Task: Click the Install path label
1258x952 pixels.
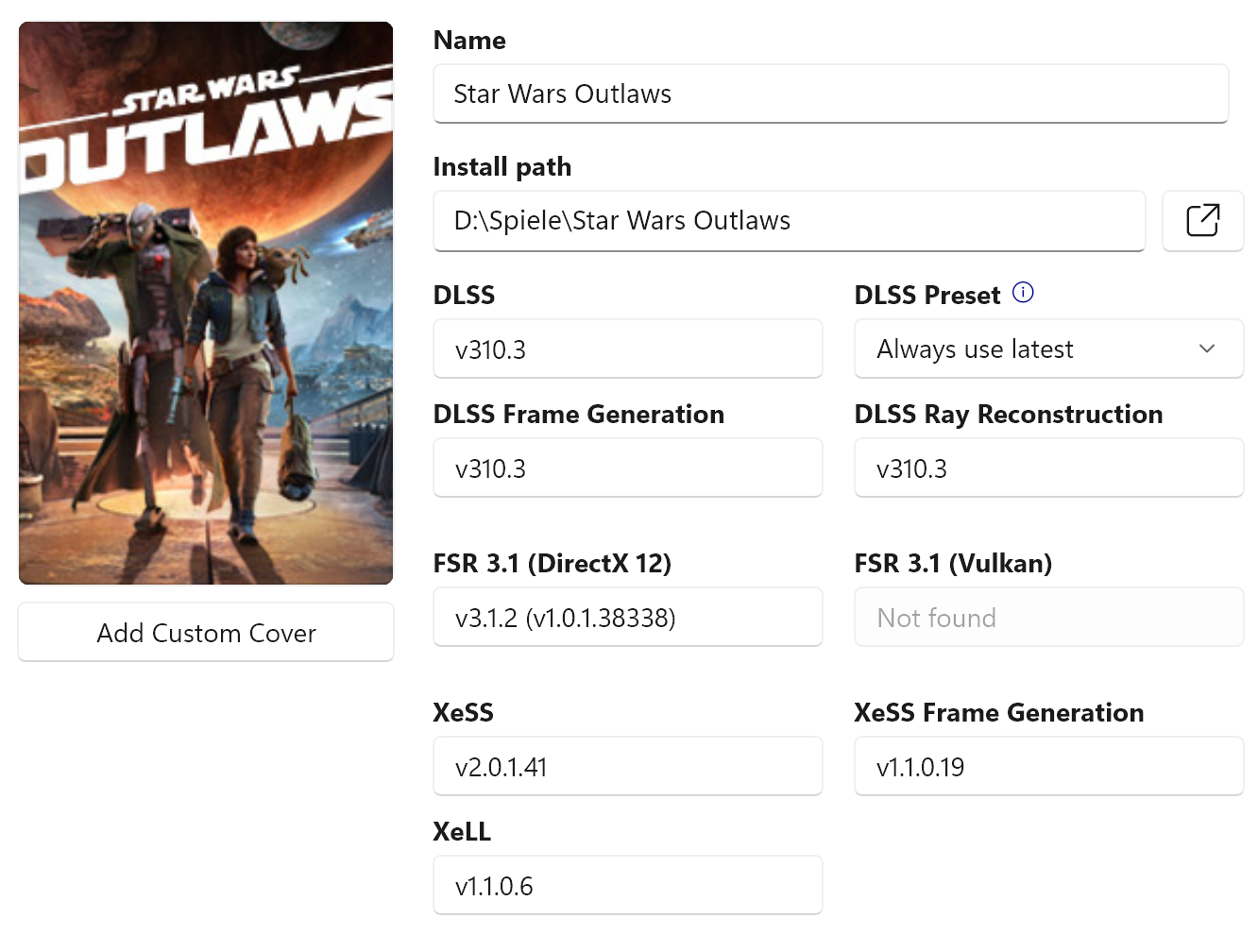Action: (502, 167)
